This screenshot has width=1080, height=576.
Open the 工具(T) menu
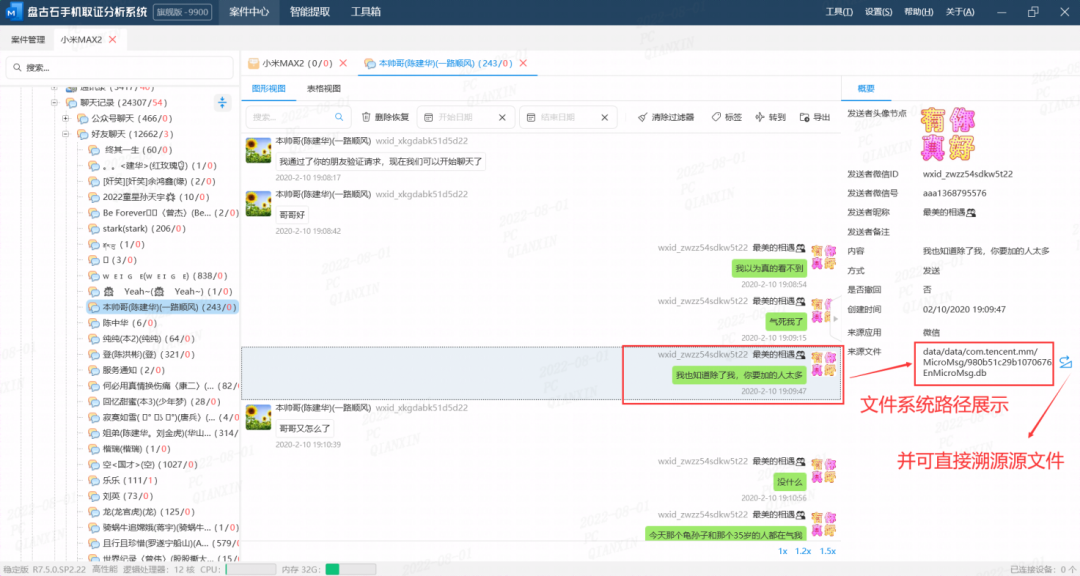click(838, 12)
